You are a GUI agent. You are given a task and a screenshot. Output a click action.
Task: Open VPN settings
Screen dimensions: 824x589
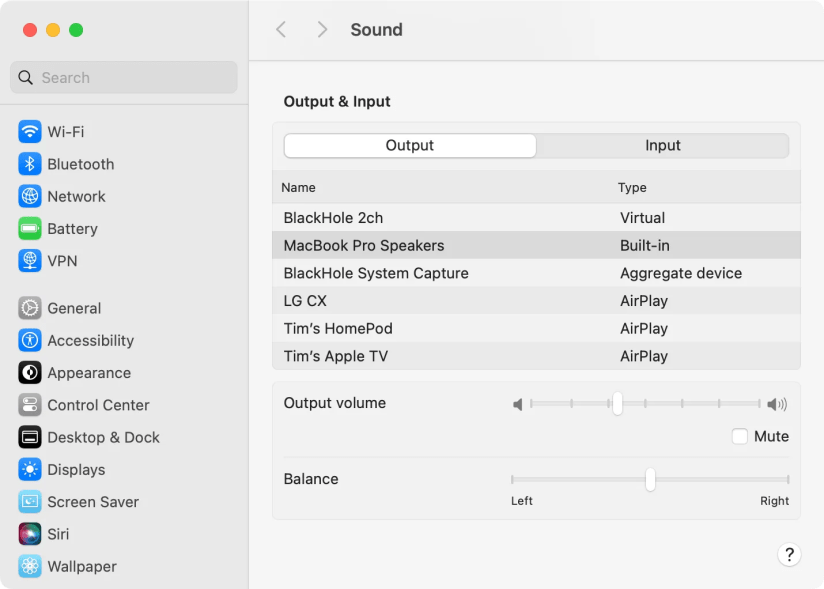61,261
